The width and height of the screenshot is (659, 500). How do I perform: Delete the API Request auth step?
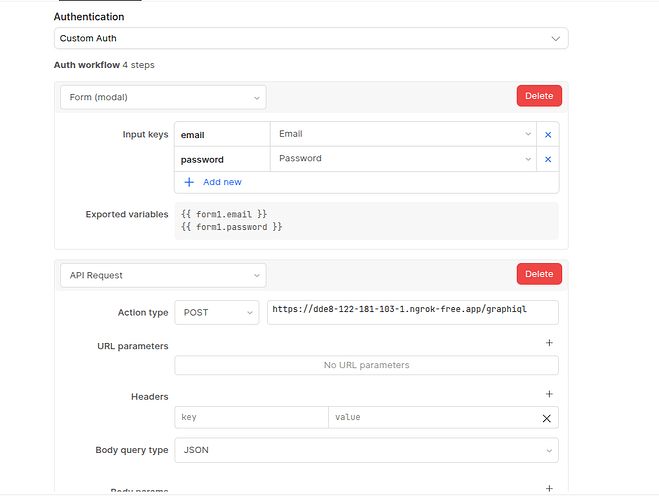point(539,274)
